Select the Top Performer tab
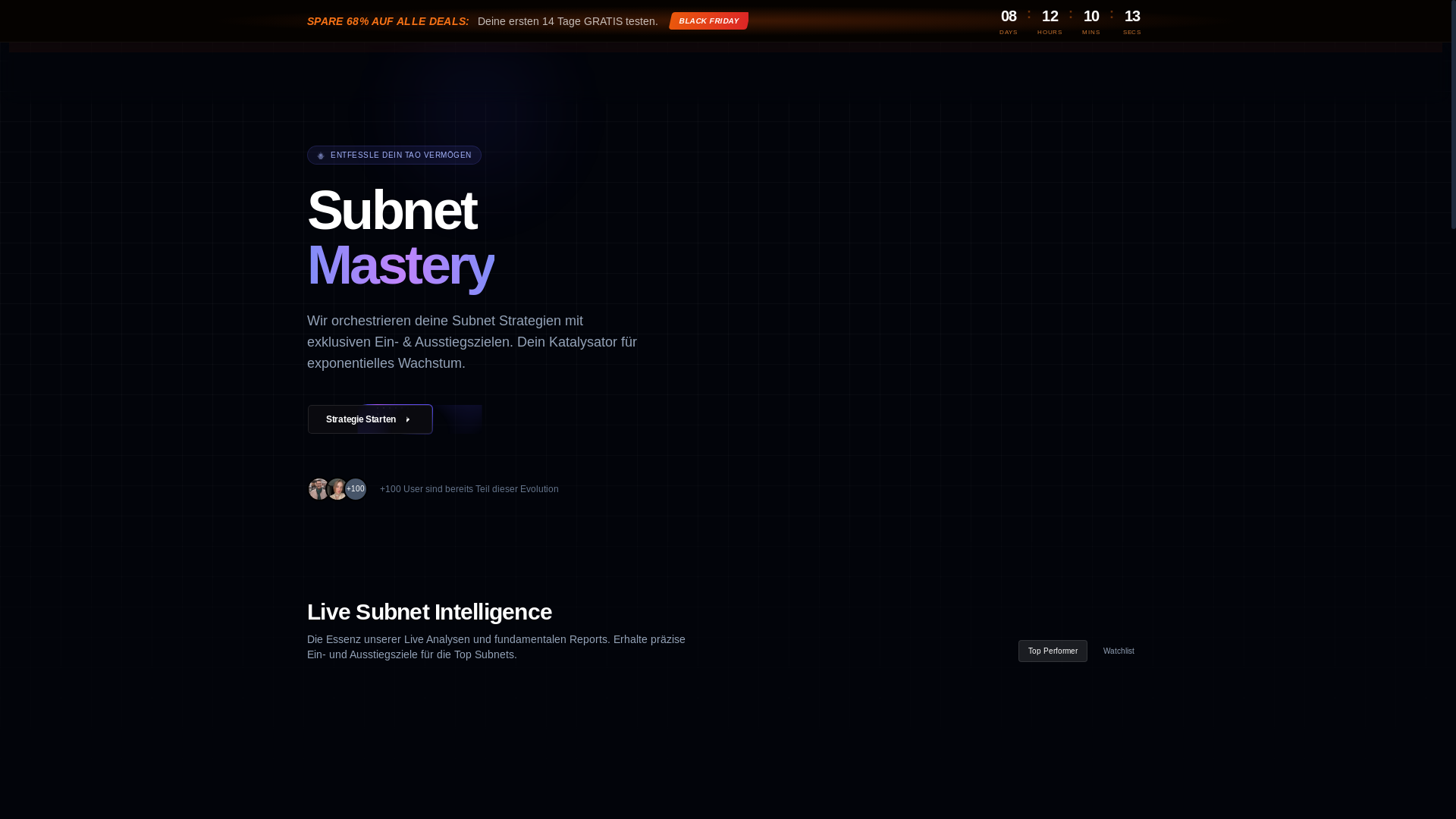 coord(1053,651)
